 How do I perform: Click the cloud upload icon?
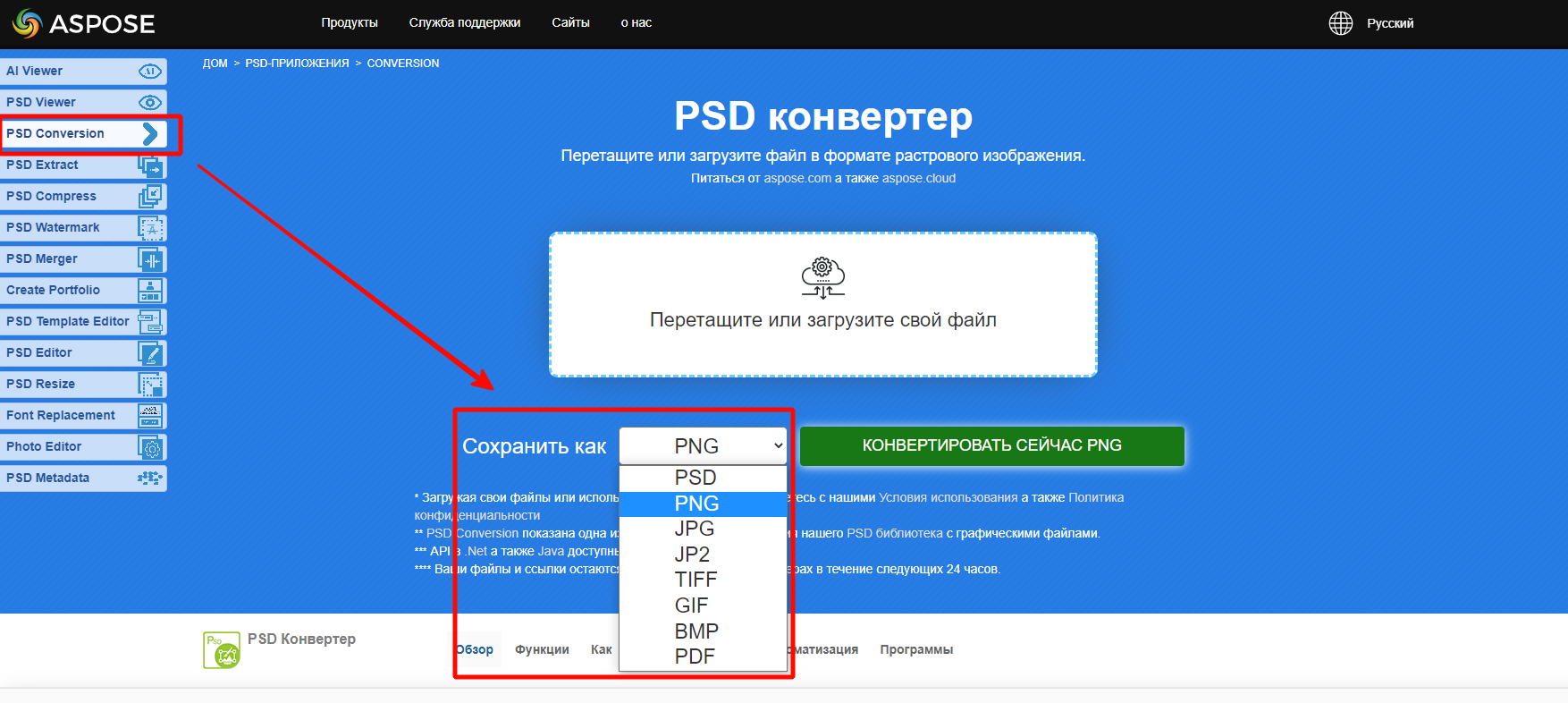[822, 278]
